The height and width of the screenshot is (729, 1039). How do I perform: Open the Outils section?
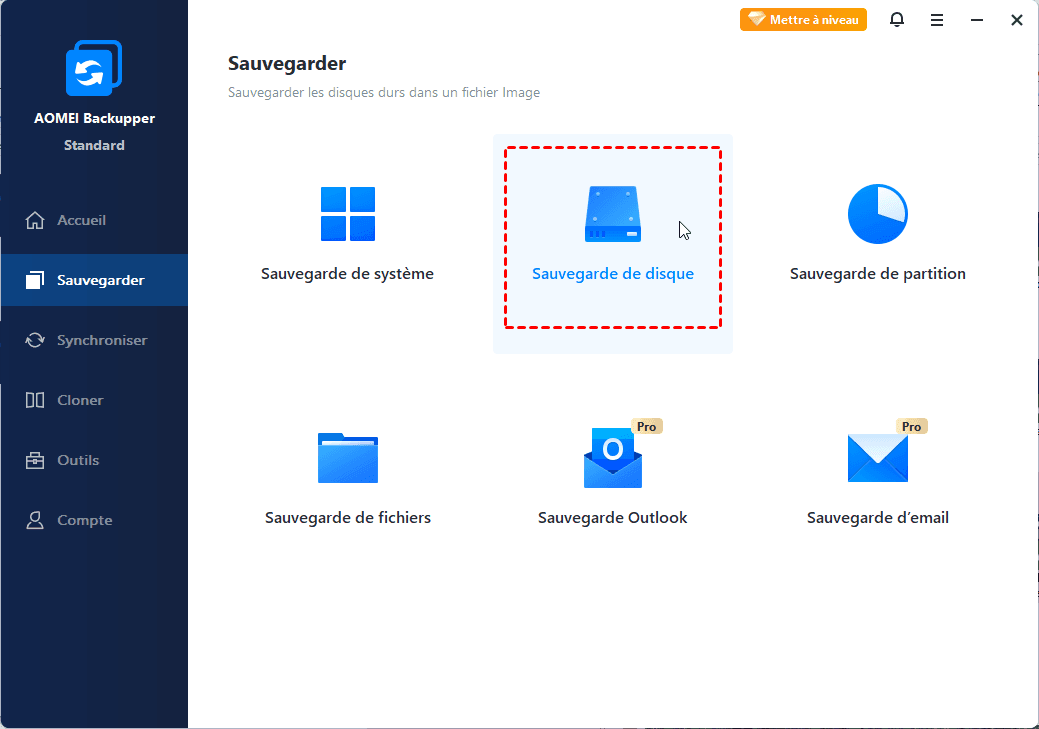[x=94, y=460]
